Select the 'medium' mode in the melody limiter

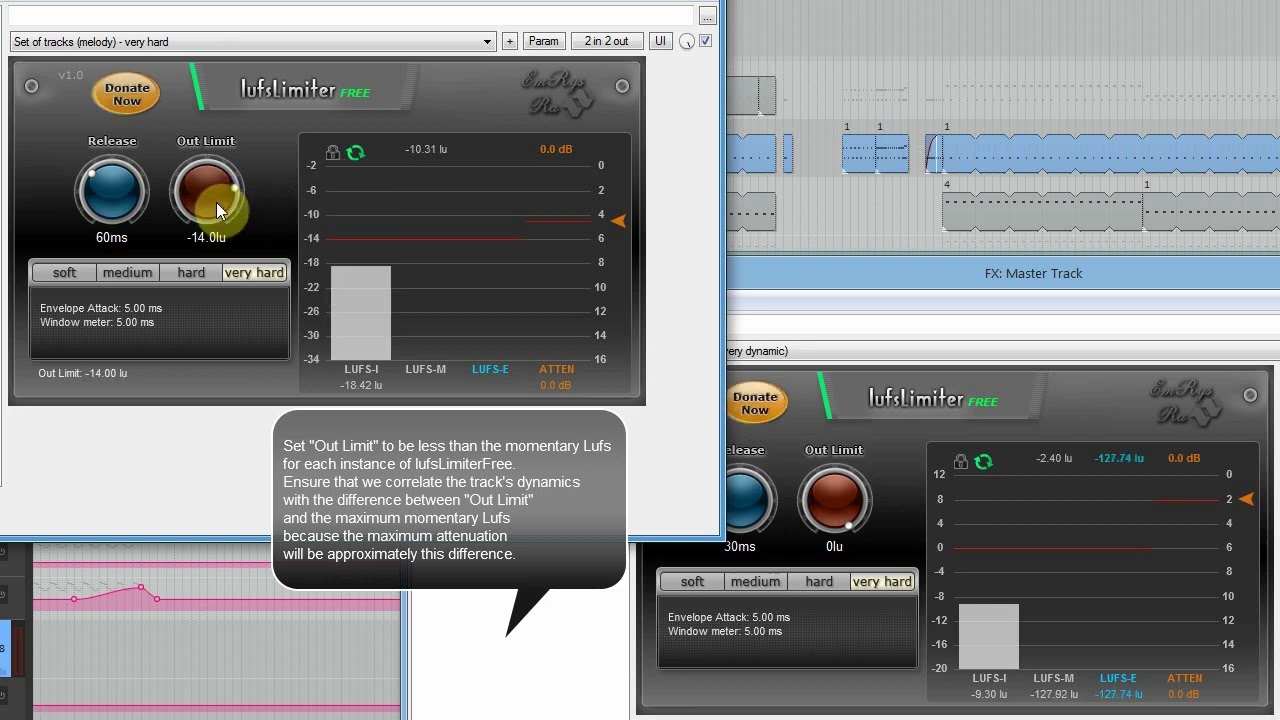click(x=127, y=273)
